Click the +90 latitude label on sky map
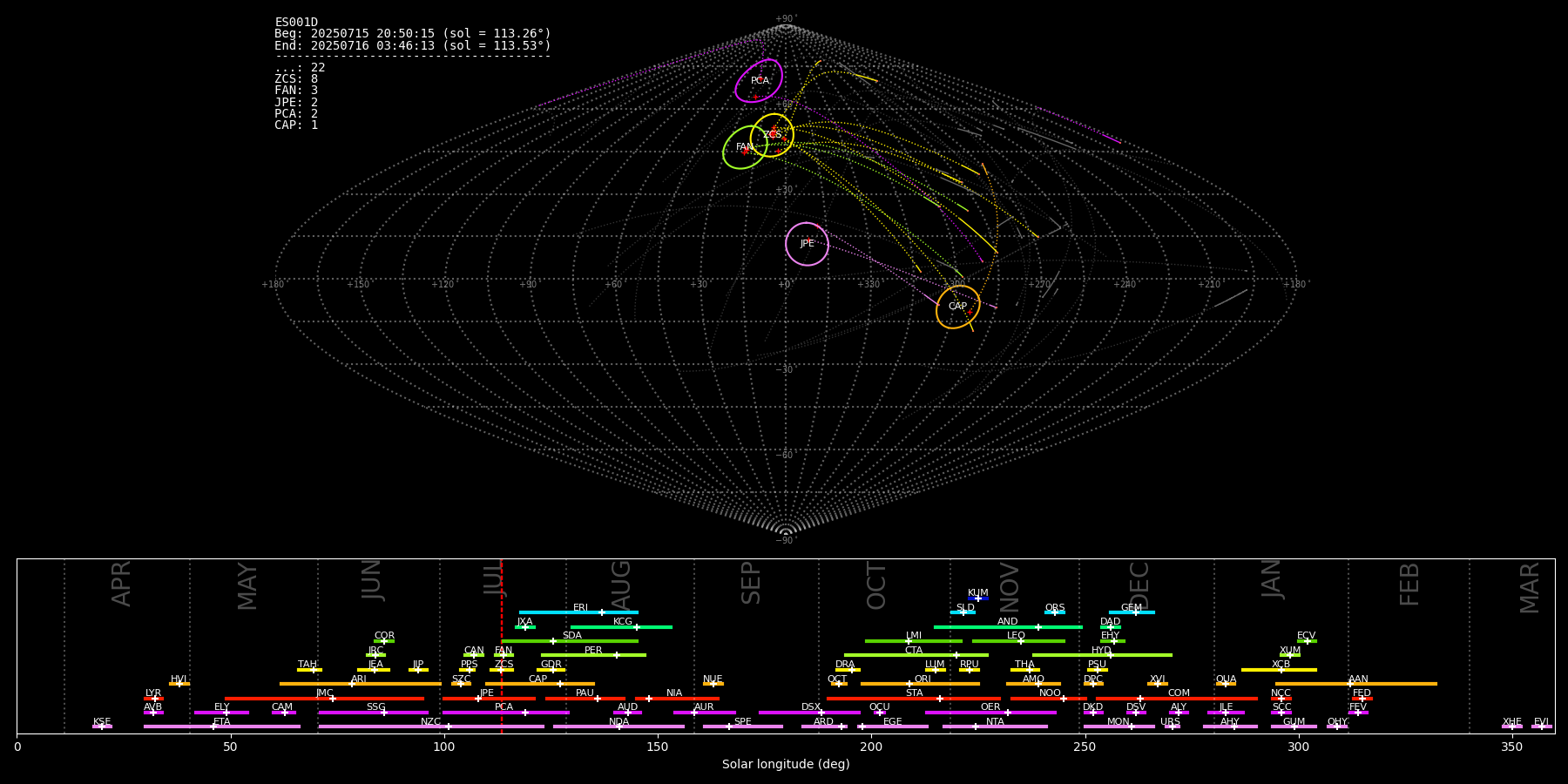 (785, 19)
